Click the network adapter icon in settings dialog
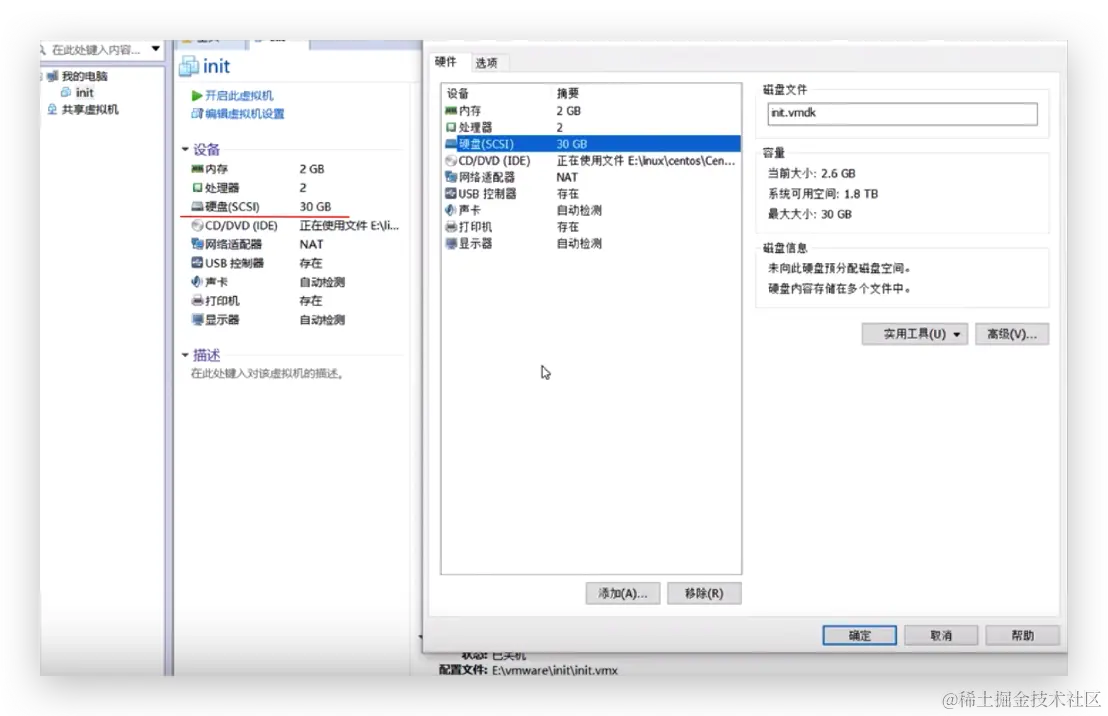Image resolution: width=1108 pixels, height=716 pixels. pos(451,177)
